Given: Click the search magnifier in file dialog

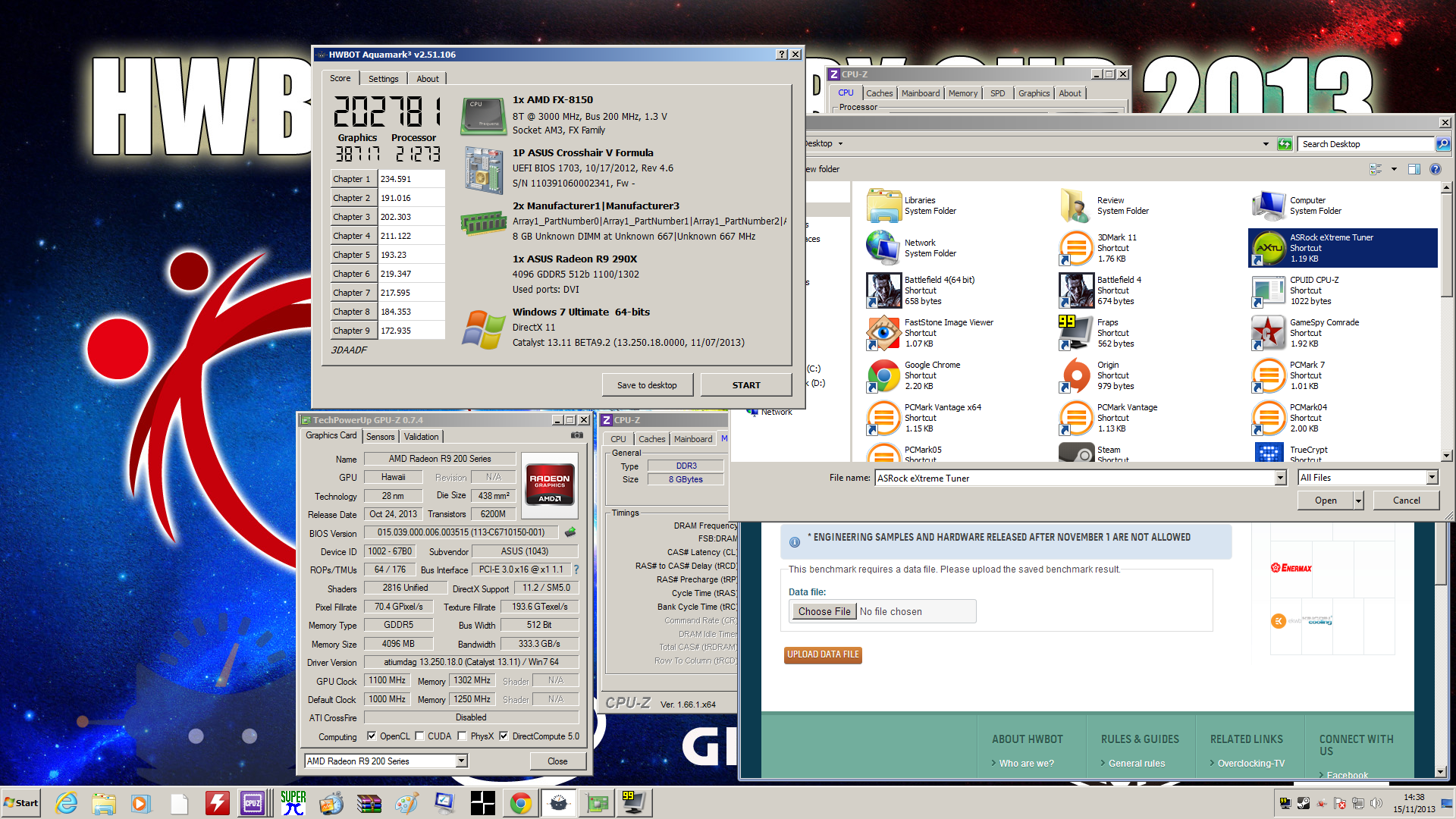Looking at the screenshot, I should [x=1442, y=144].
